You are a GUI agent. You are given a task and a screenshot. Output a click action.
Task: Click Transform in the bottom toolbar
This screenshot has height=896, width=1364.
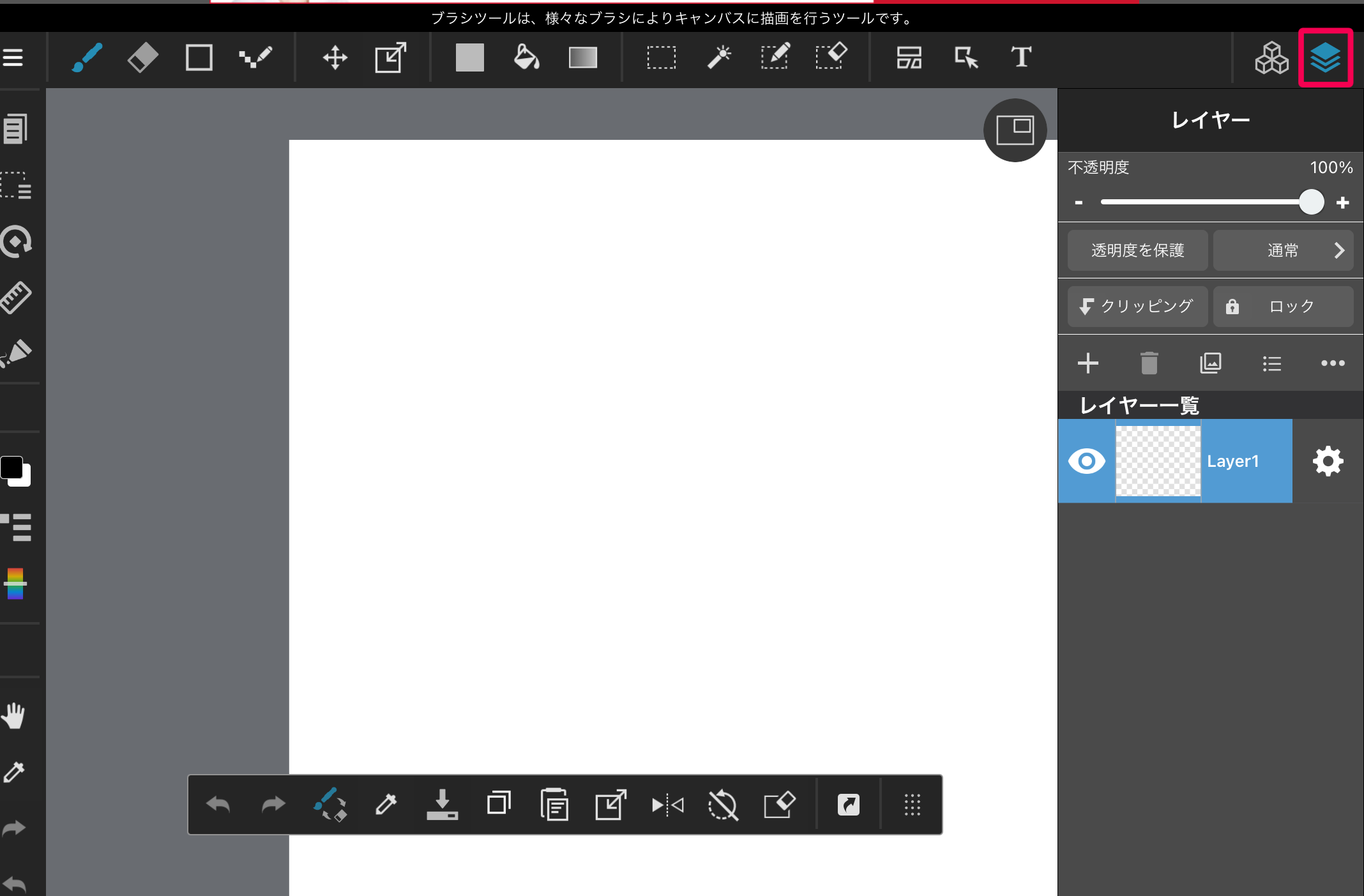[x=610, y=805]
